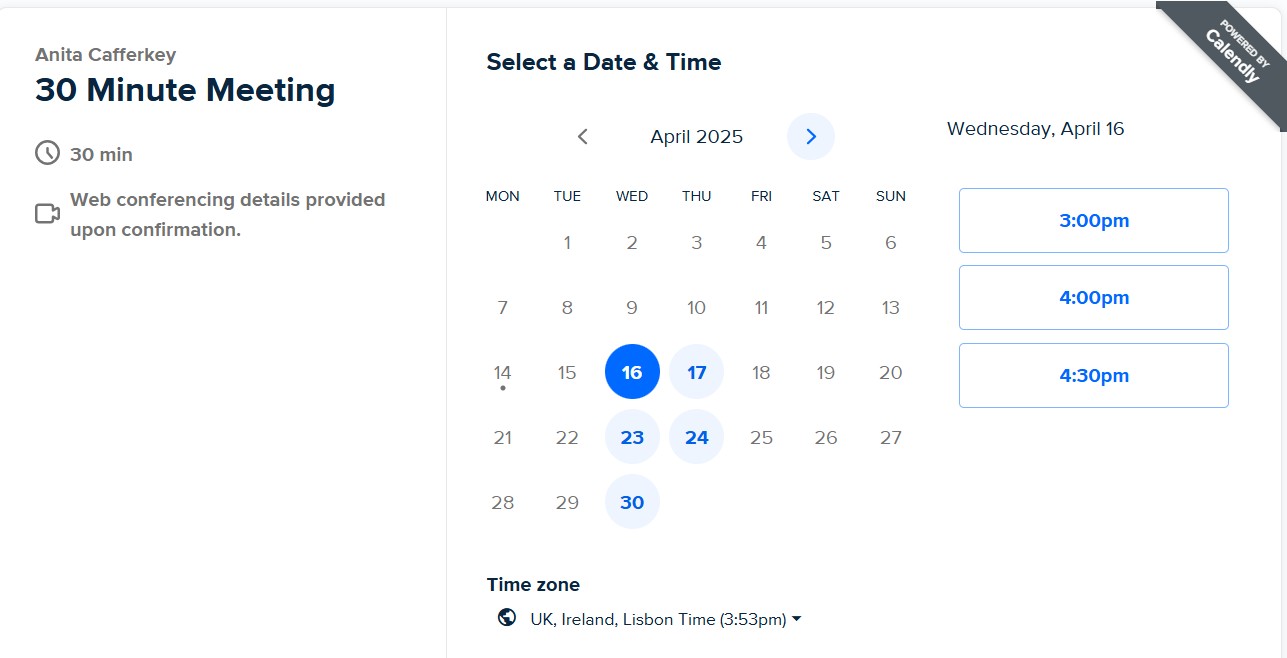Click the video camera conferencing icon
The image size is (1287, 658).
[x=47, y=214]
